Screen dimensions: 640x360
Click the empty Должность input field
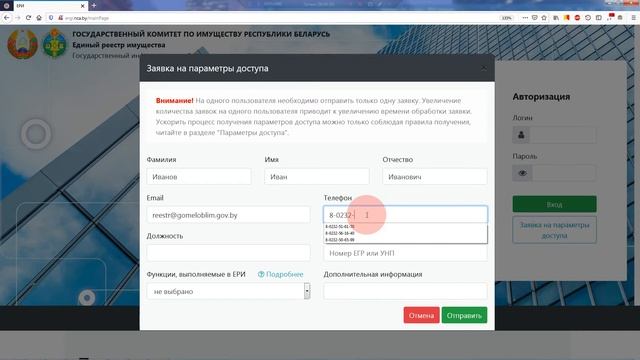(228, 253)
